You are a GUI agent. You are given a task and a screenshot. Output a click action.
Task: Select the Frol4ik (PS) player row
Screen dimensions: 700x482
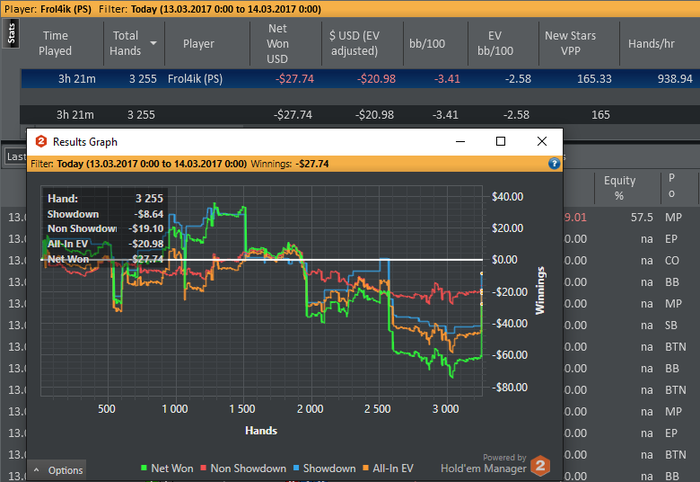[360, 79]
